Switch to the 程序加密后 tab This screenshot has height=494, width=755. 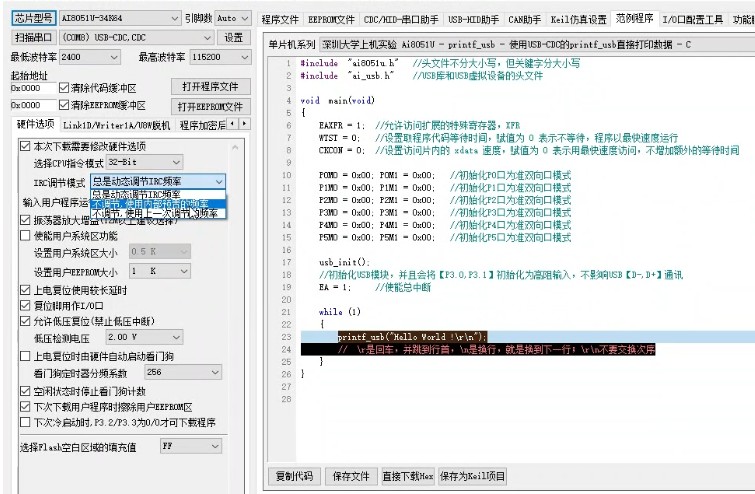[x=202, y=125]
